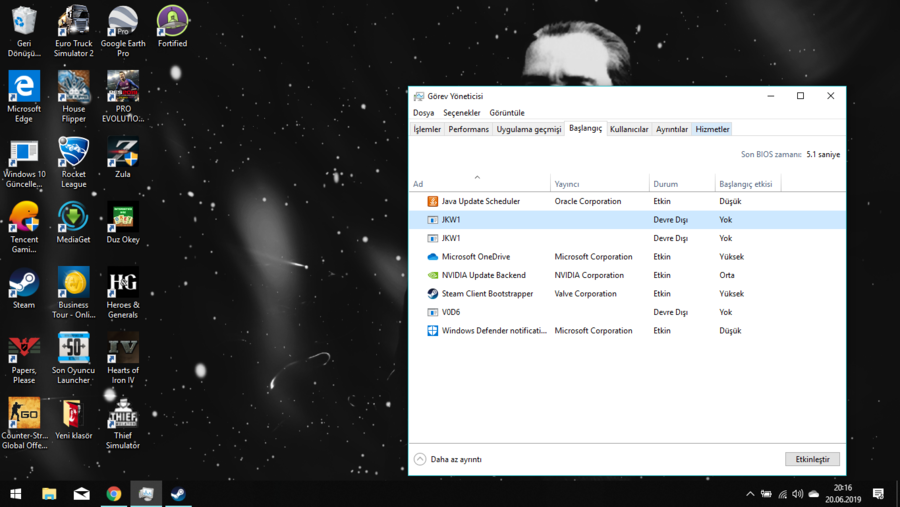This screenshot has width=900, height=507.
Task: Open Microsoft Edge desktop icon
Action: pos(24,96)
